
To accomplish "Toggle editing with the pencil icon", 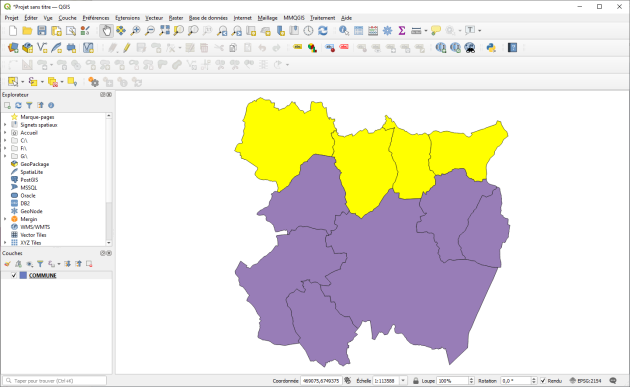I will (127, 48).
